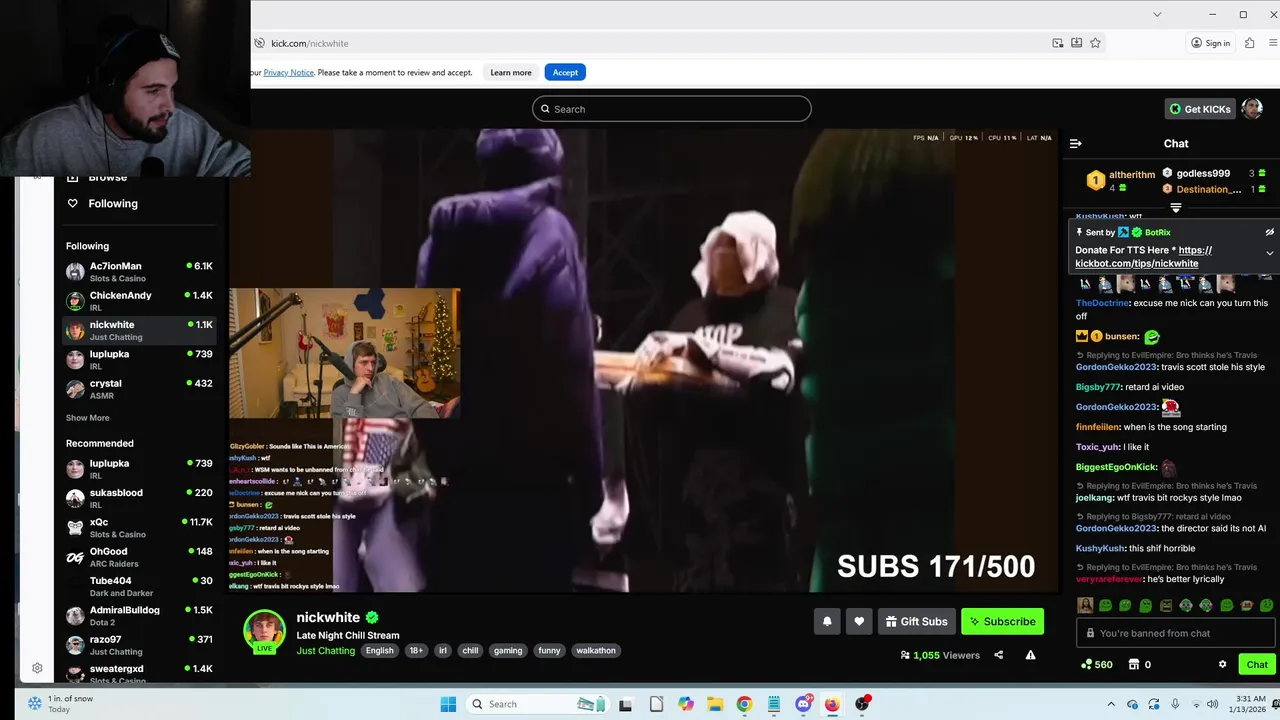The width and height of the screenshot is (1280, 720).
Task: Open ChickenAndy's channel
Action: (139, 301)
